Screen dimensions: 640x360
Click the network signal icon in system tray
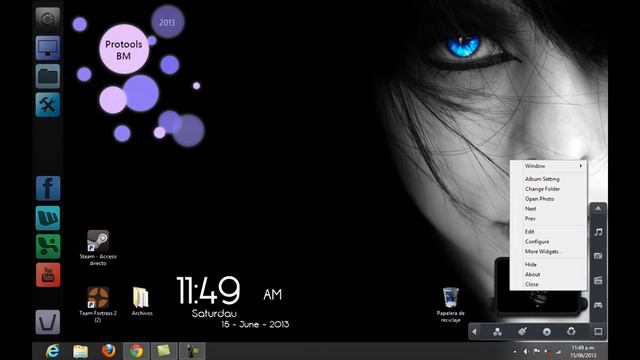point(558,351)
